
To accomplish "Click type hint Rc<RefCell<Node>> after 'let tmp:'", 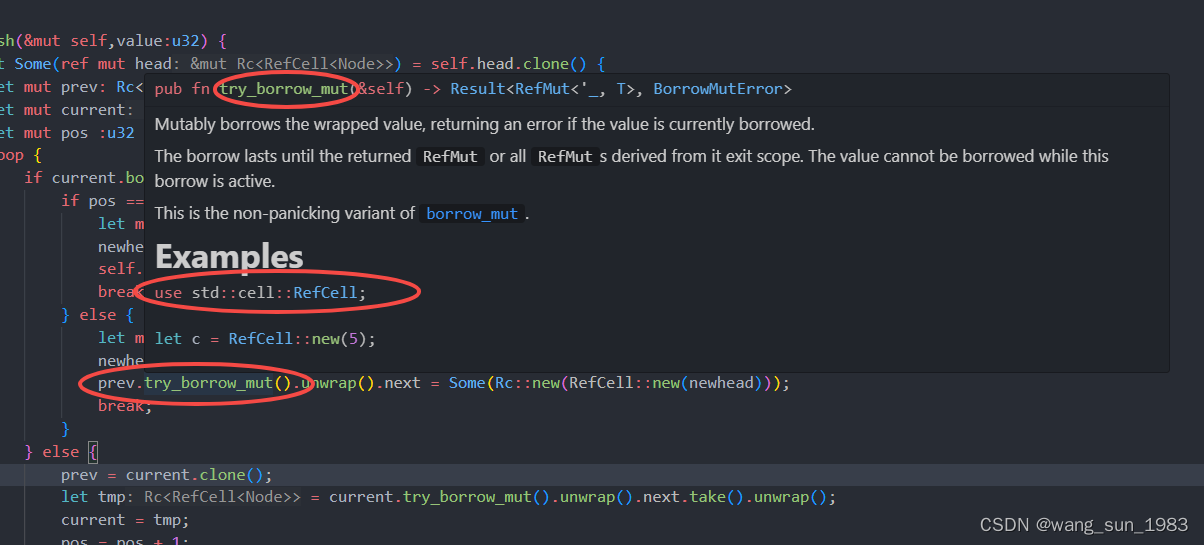I will [x=223, y=497].
